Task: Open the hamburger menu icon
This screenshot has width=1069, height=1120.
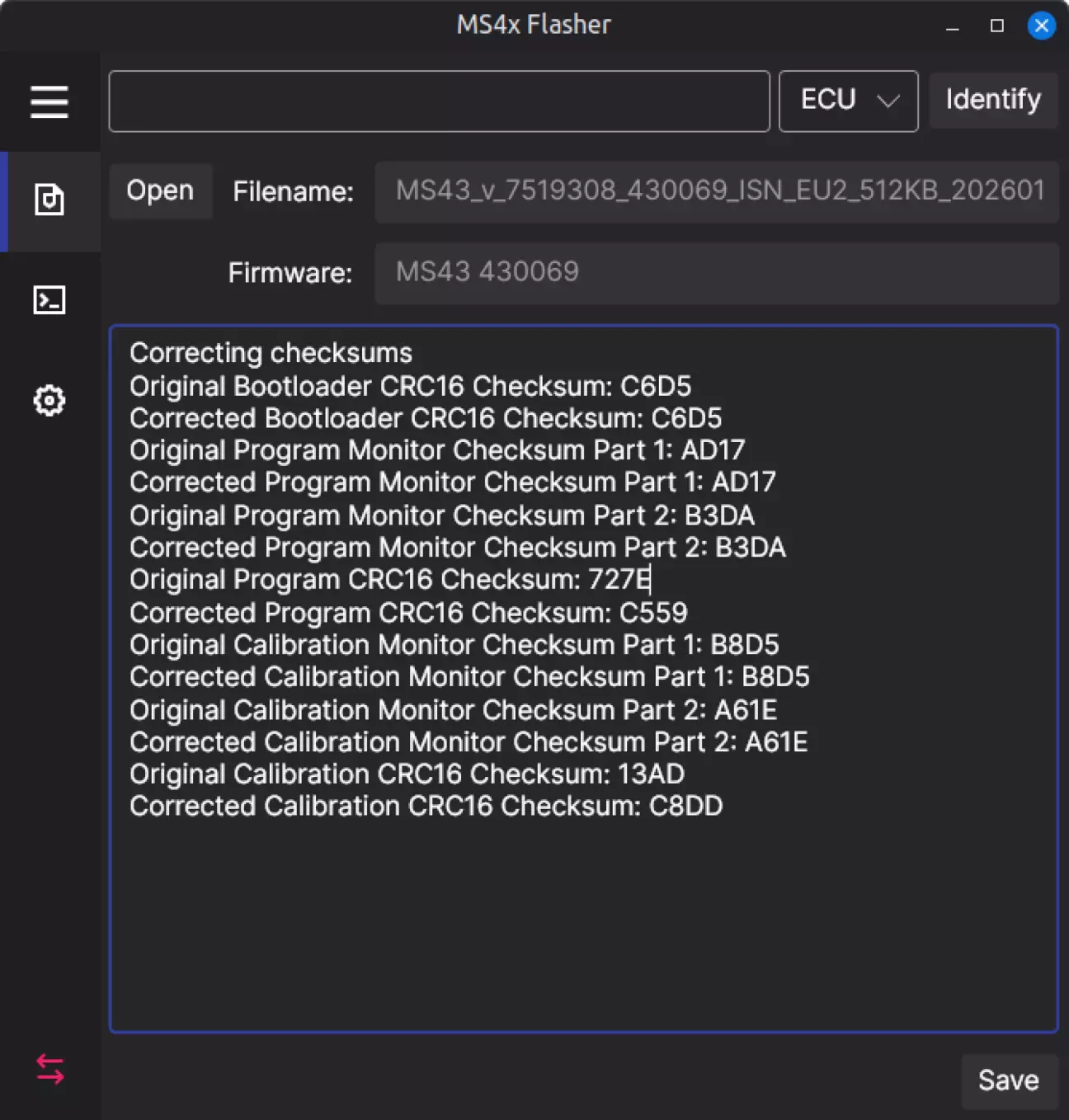Action: pyautogui.click(x=49, y=102)
